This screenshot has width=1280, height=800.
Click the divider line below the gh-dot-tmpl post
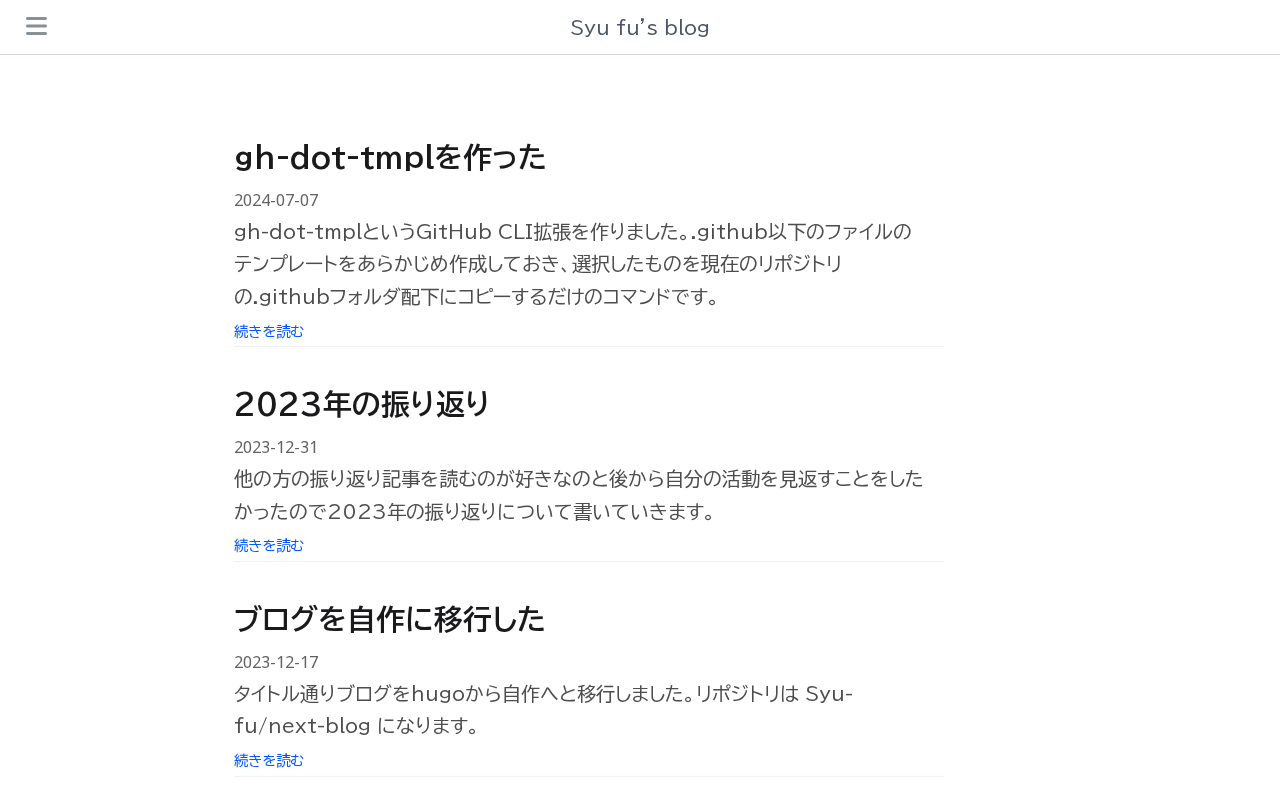click(589, 346)
